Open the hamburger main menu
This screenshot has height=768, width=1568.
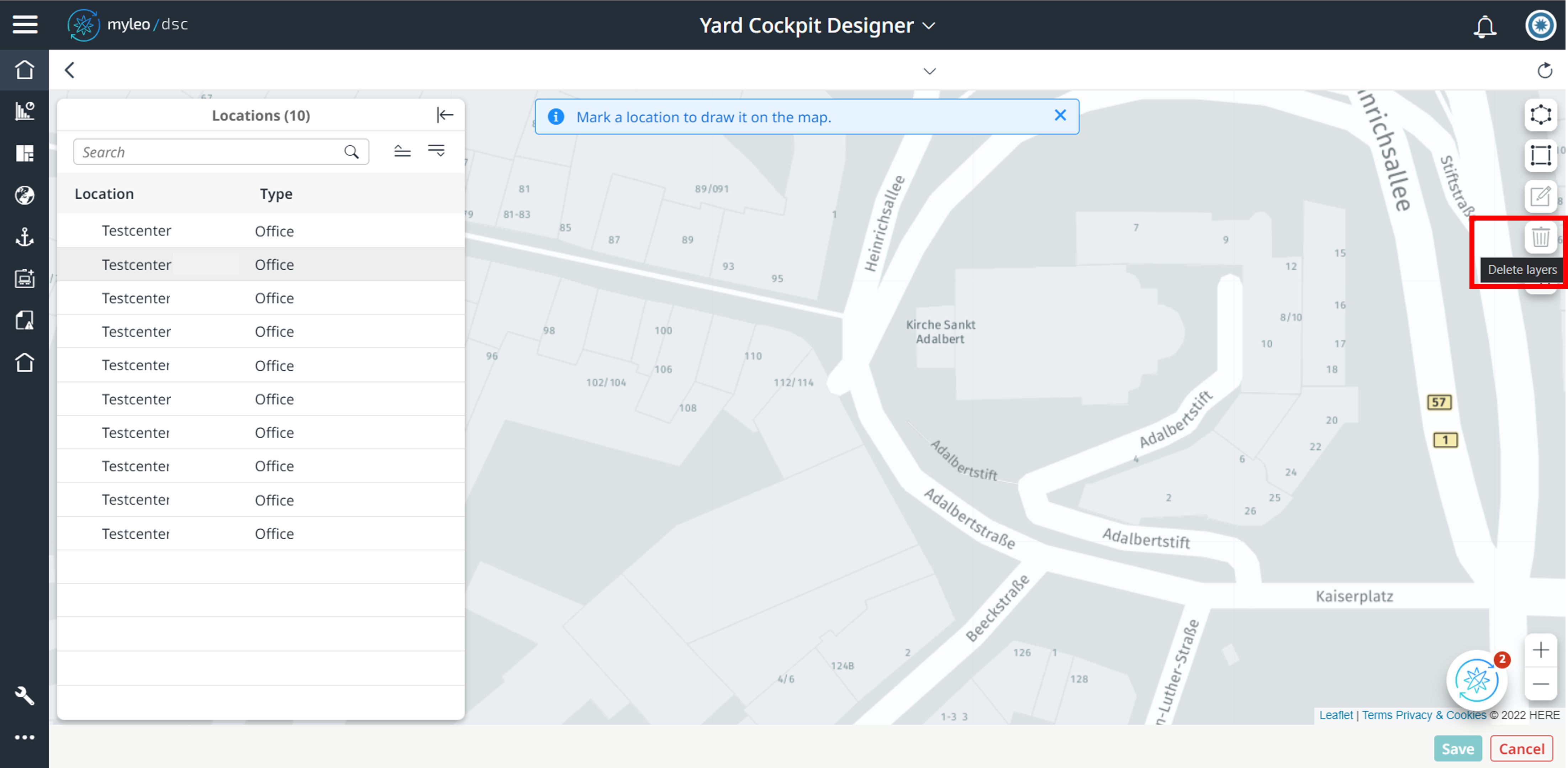click(25, 24)
